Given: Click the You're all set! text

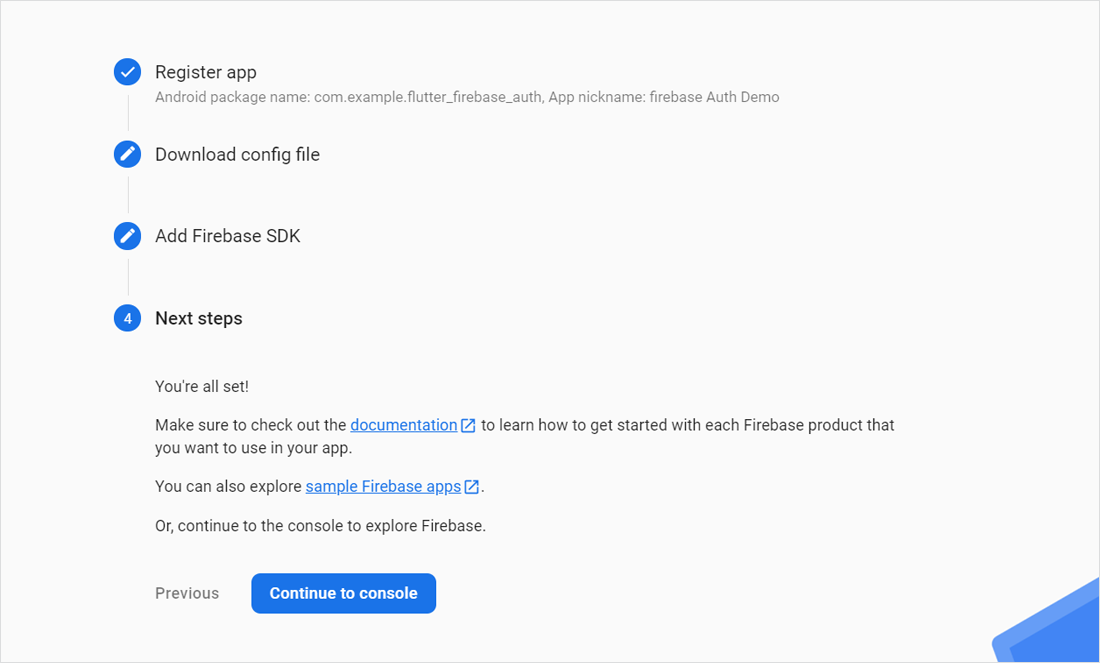Looking at the screenshot, I should 202,387.
